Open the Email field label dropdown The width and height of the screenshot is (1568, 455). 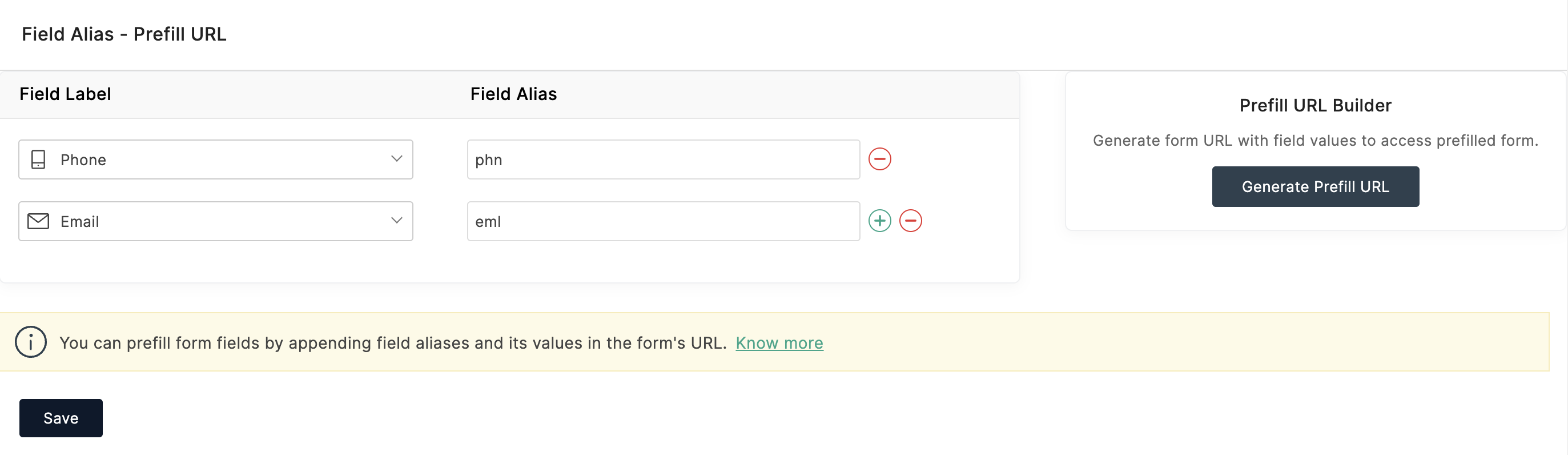coord(215,221)
